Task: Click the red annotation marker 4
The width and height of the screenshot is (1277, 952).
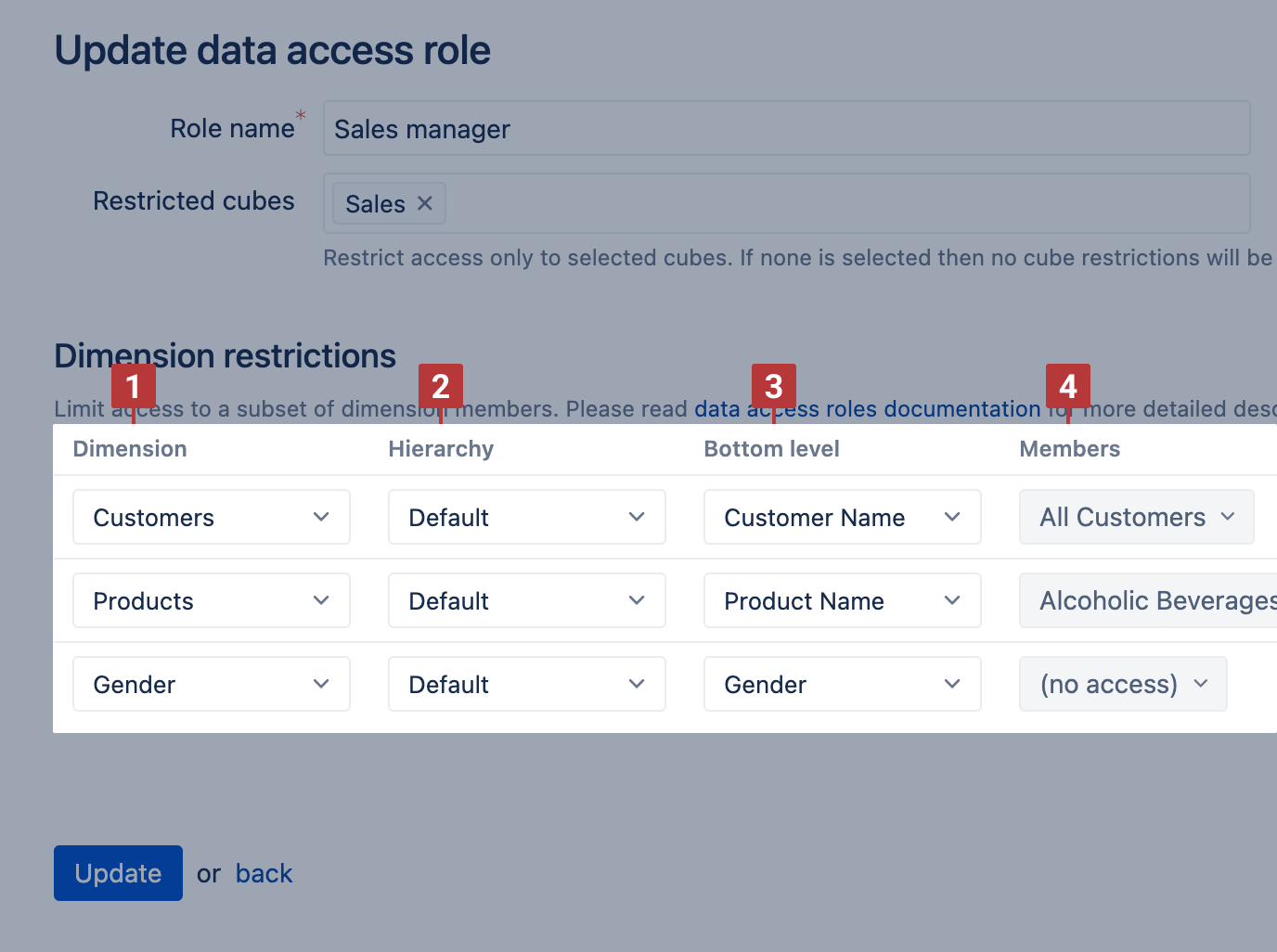Action: [1067, 386]
